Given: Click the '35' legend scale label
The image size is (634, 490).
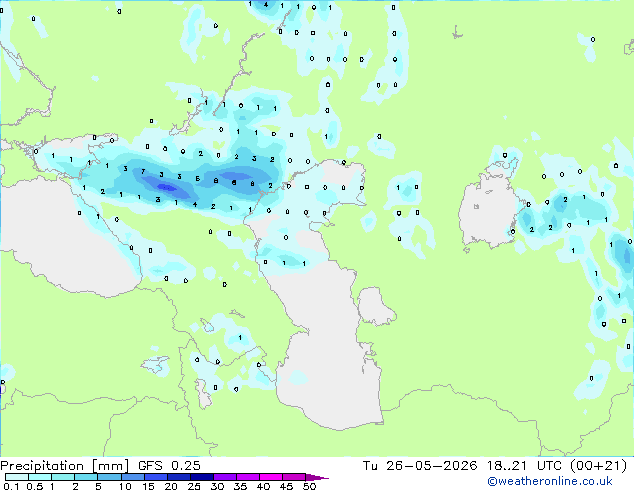Looking at the screenshot, I should pyautogui.click(x=240, y=486).
